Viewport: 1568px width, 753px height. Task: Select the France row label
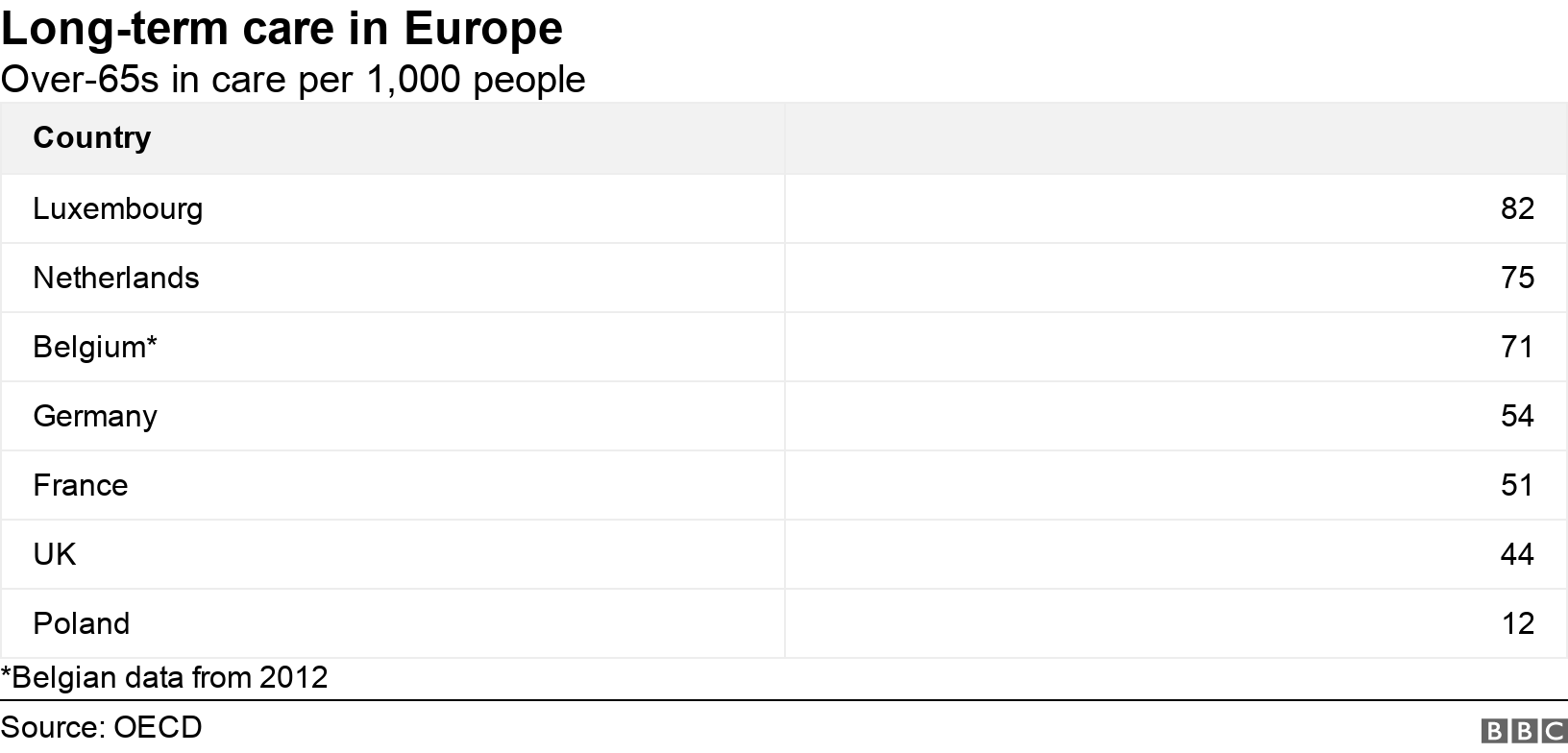tap(81, 485)
